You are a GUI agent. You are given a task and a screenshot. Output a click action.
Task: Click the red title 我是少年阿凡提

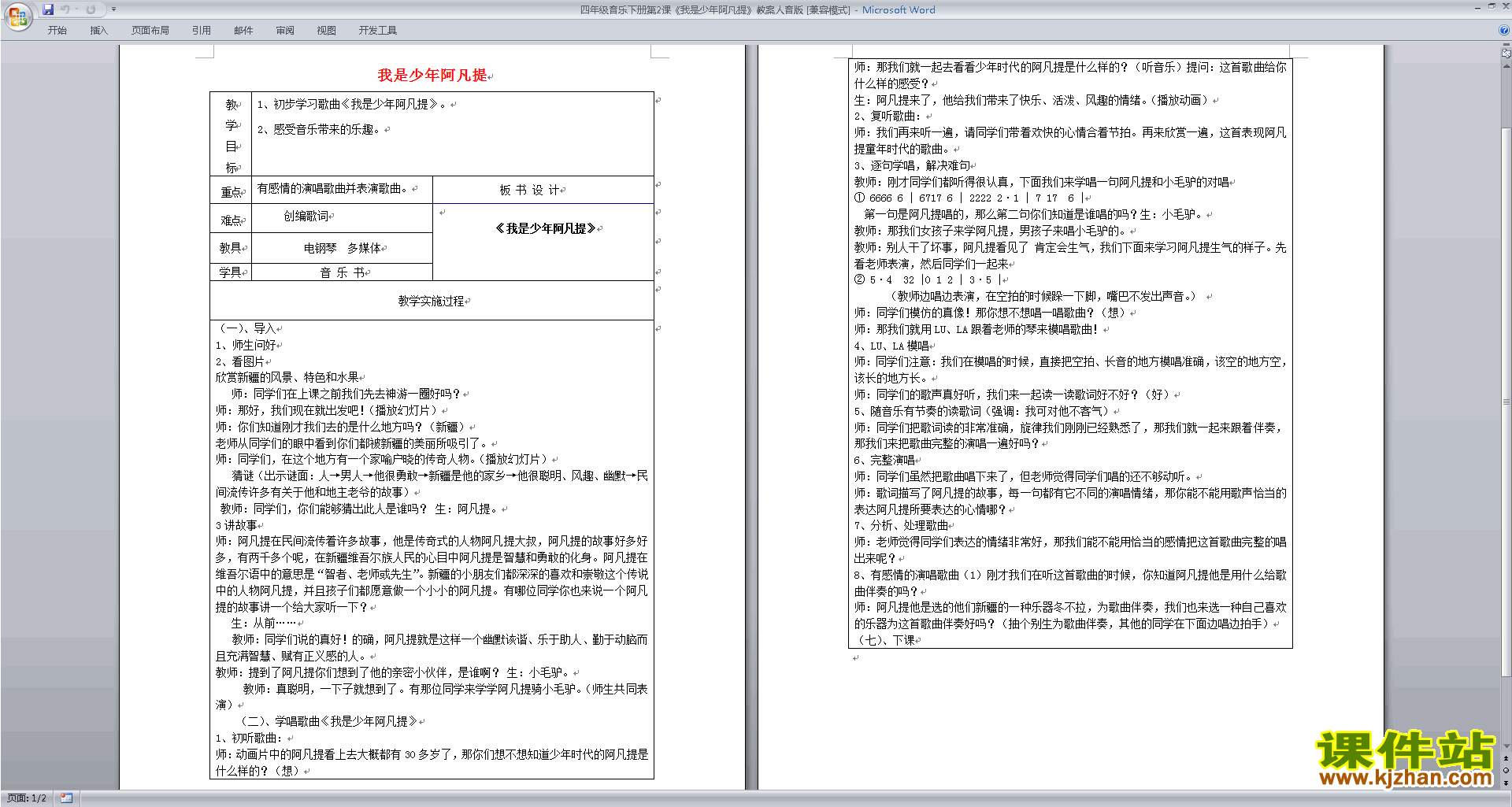[x=432, y=76]
